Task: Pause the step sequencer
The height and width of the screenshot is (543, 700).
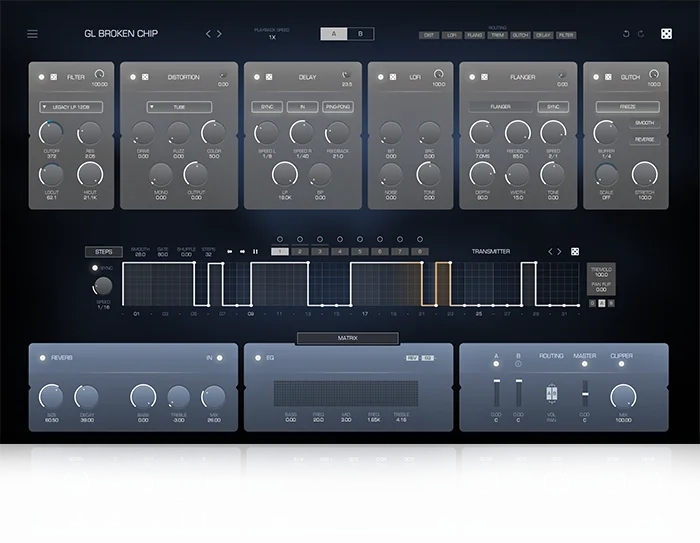Action: click(x=255, y=252)
